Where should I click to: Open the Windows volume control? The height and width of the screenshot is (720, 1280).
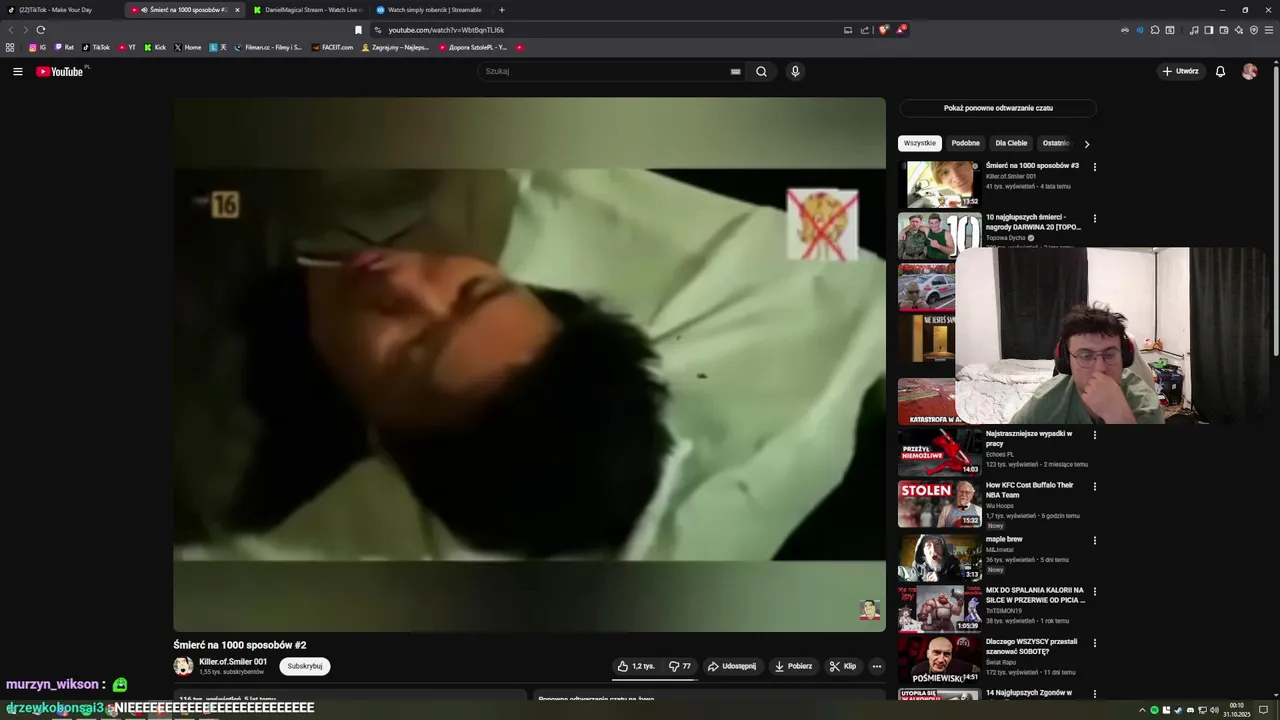coord(1215,710)
